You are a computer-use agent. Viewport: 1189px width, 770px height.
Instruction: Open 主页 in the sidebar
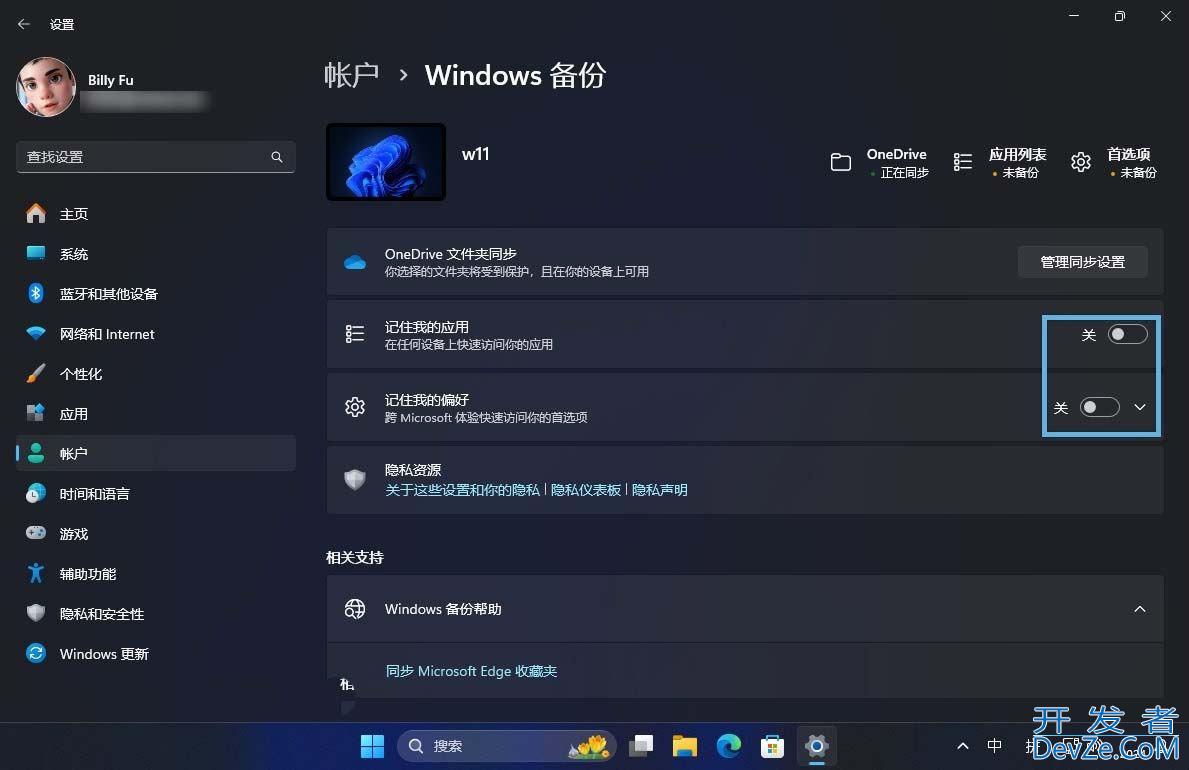[155, 214]
